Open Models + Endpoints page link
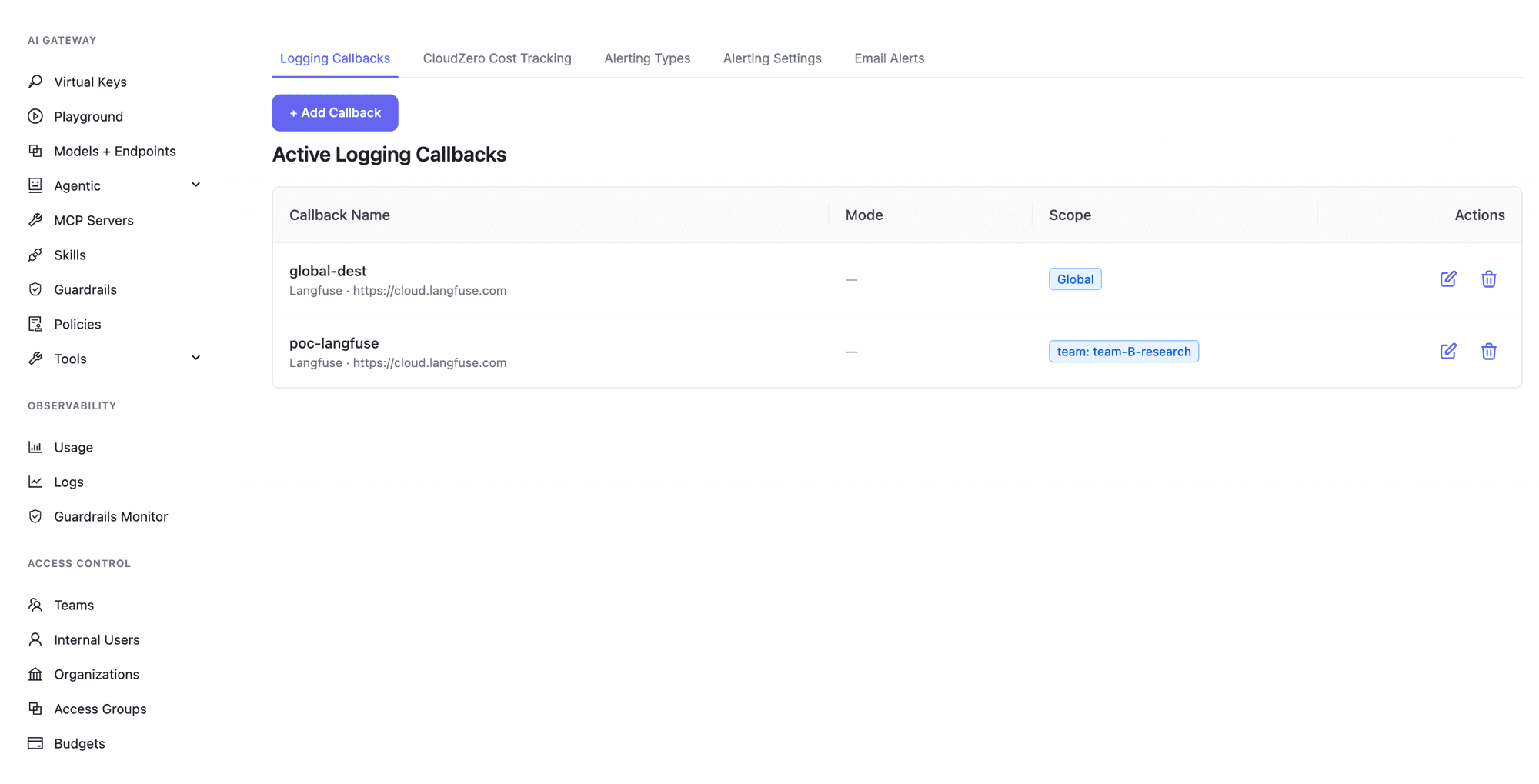1539x784 pixels. coord(115,151)
